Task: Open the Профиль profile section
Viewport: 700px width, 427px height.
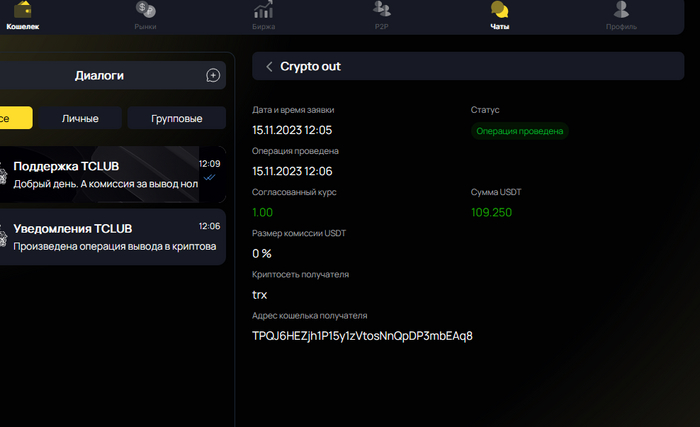Action: pos(621,16)
